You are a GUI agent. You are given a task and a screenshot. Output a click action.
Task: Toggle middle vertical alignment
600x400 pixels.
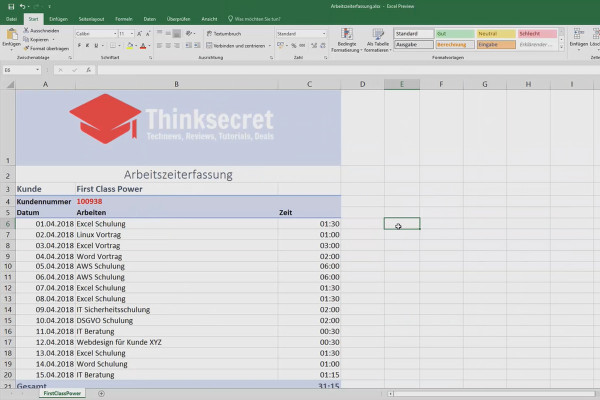[x=168, y=33]
